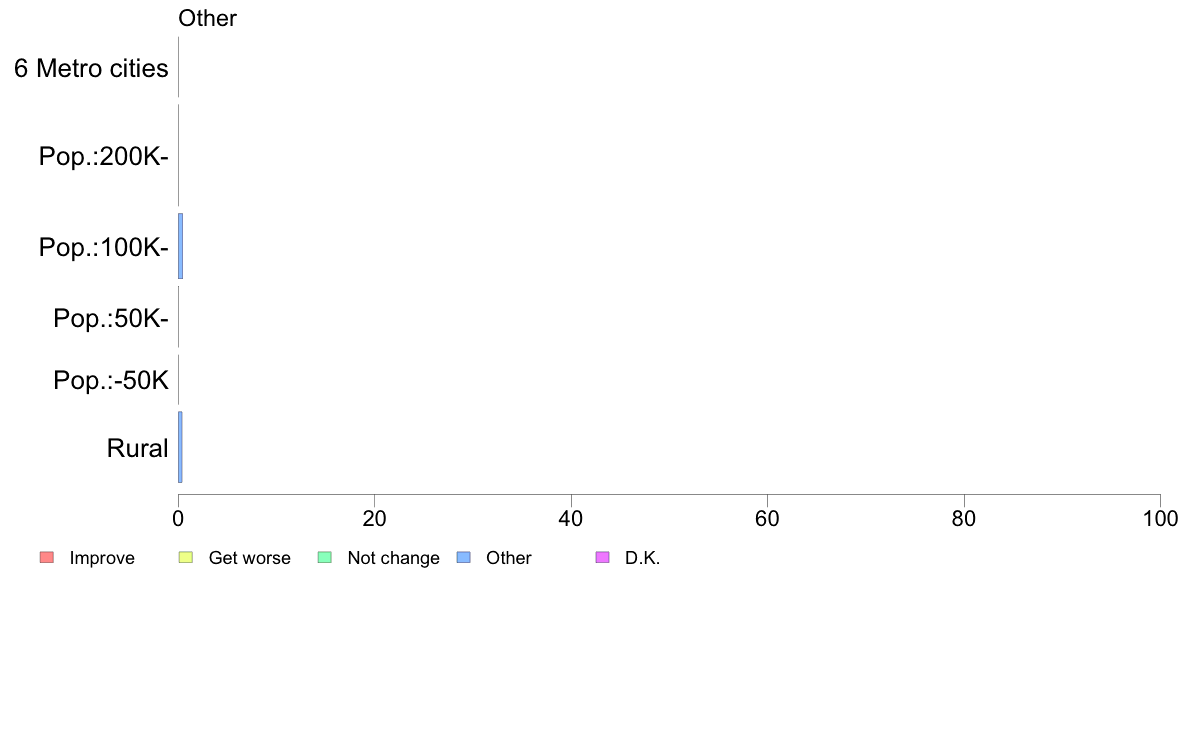Select the D.K. legend label
This screenshot has width=1188, height=736.
(x=642, y=558)
